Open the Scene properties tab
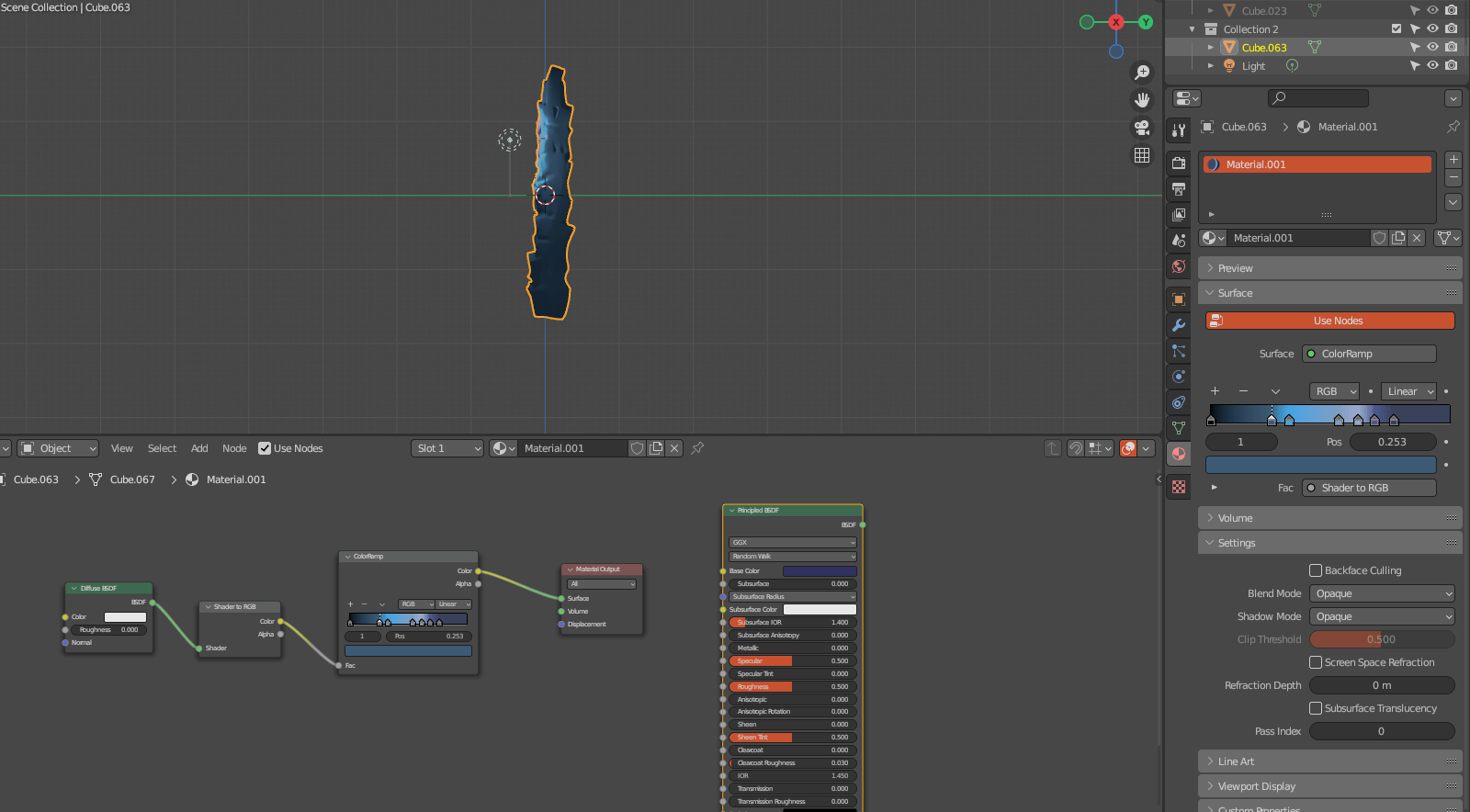The image size is (1470, 812). pos(1179,241)
